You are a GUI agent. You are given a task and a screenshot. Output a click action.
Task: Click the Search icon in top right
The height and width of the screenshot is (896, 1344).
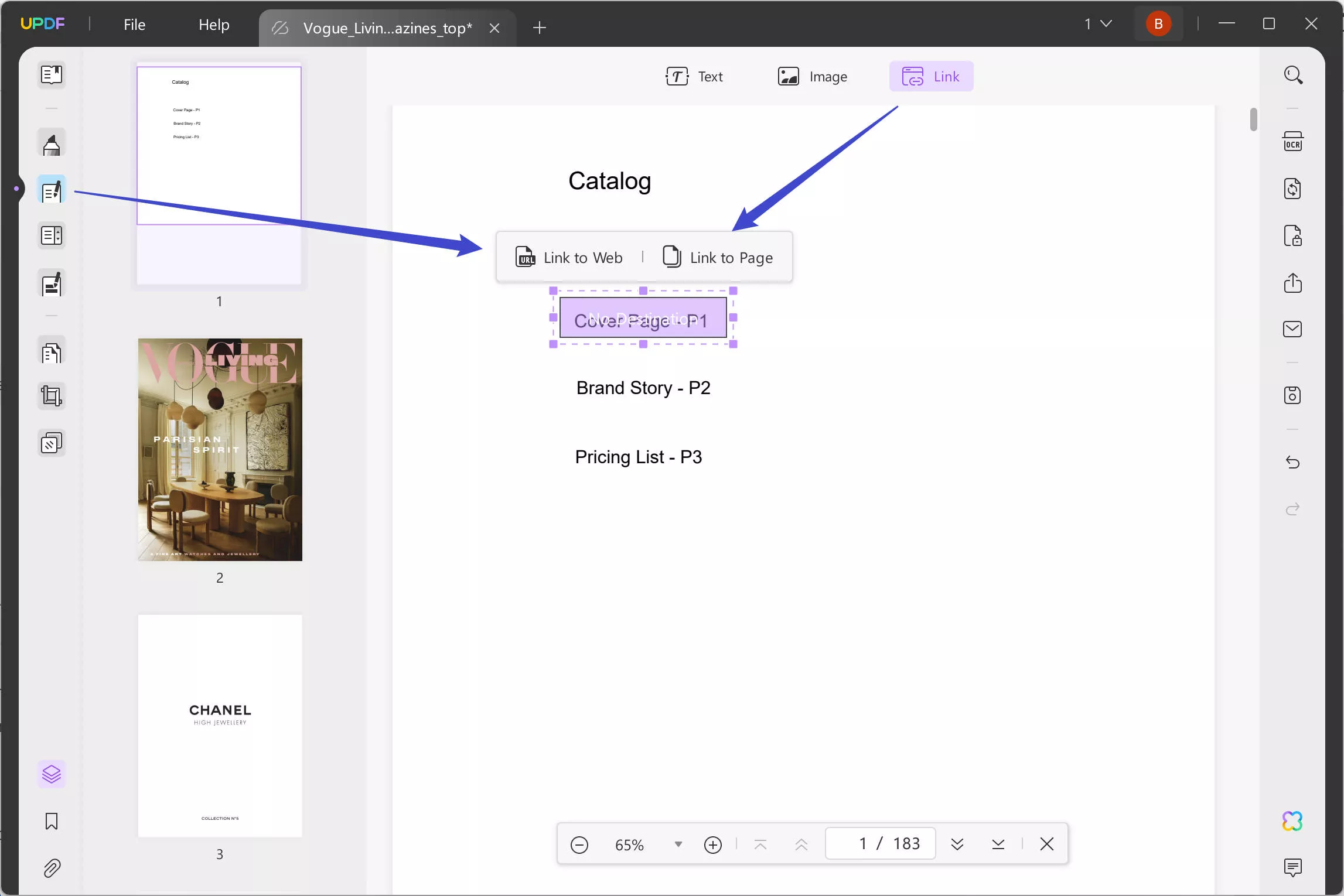point(1293,76)
